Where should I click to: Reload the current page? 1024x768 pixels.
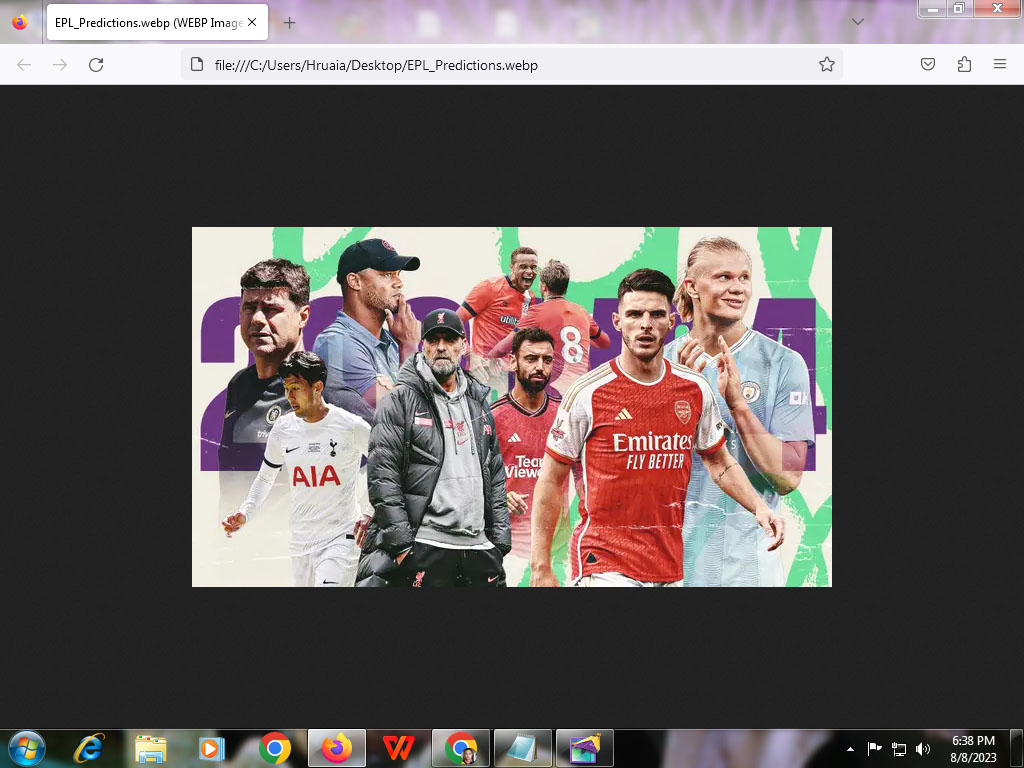(x=96, y=65)
